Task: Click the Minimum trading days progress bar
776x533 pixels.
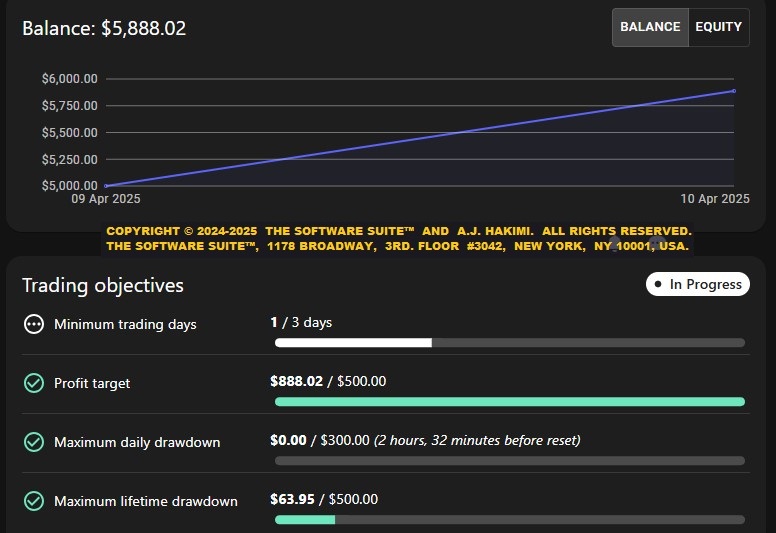Action: [510, 343]
